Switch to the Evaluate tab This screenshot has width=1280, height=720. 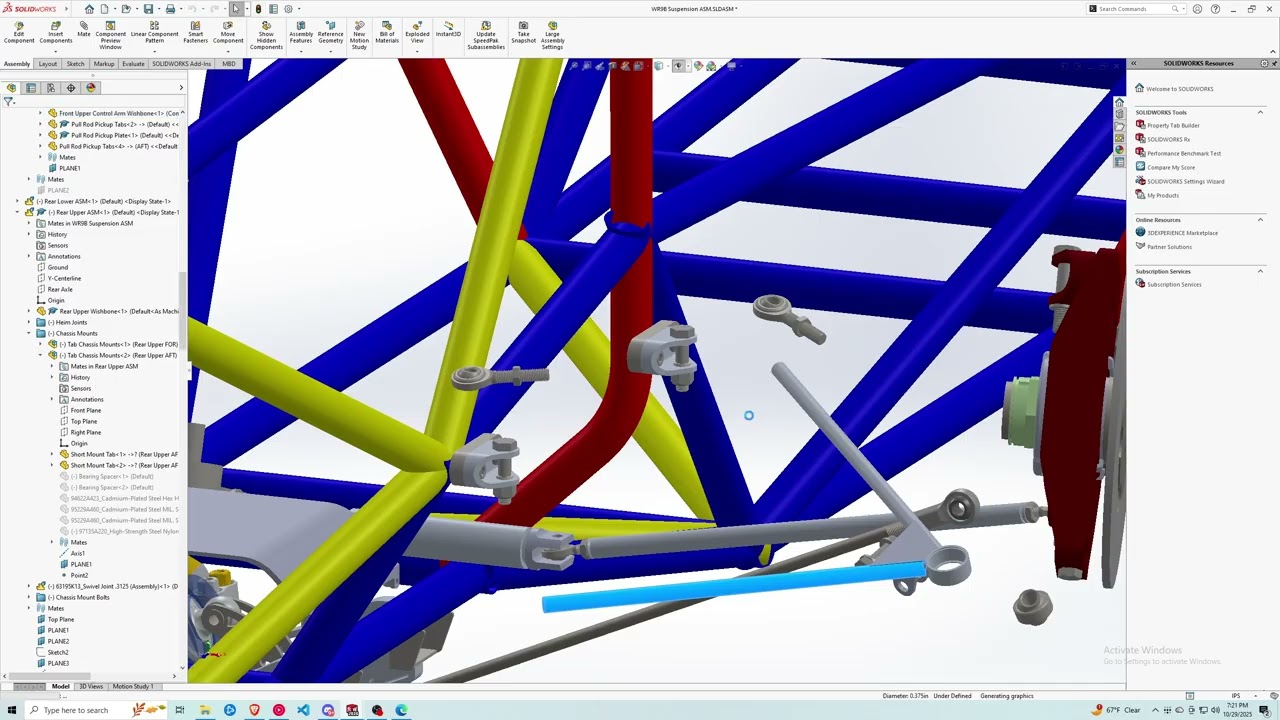pyautogui.click(x=133, y=64)
